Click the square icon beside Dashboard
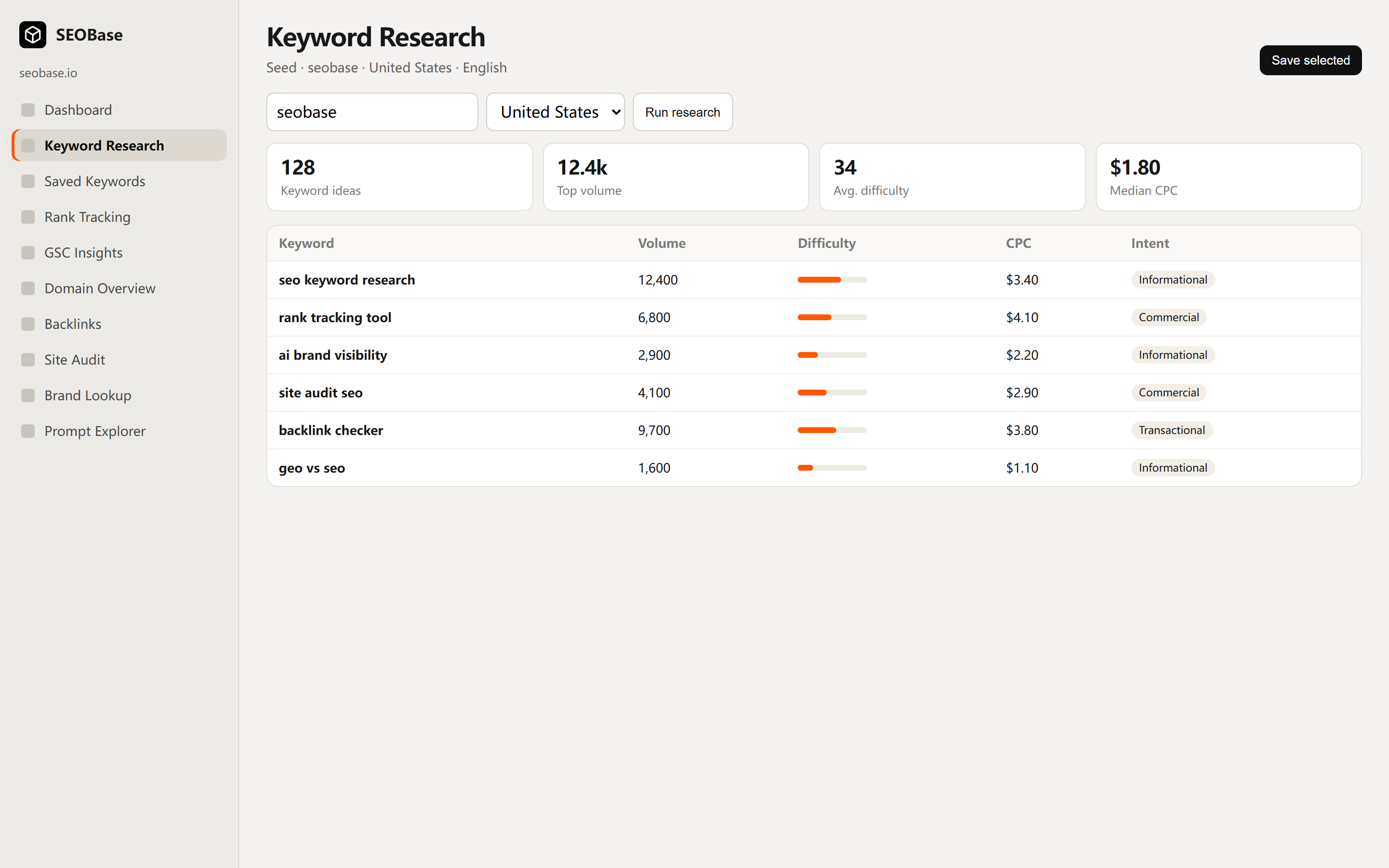Viewport: 1389px width, 868px height. [x=28, y=109]
